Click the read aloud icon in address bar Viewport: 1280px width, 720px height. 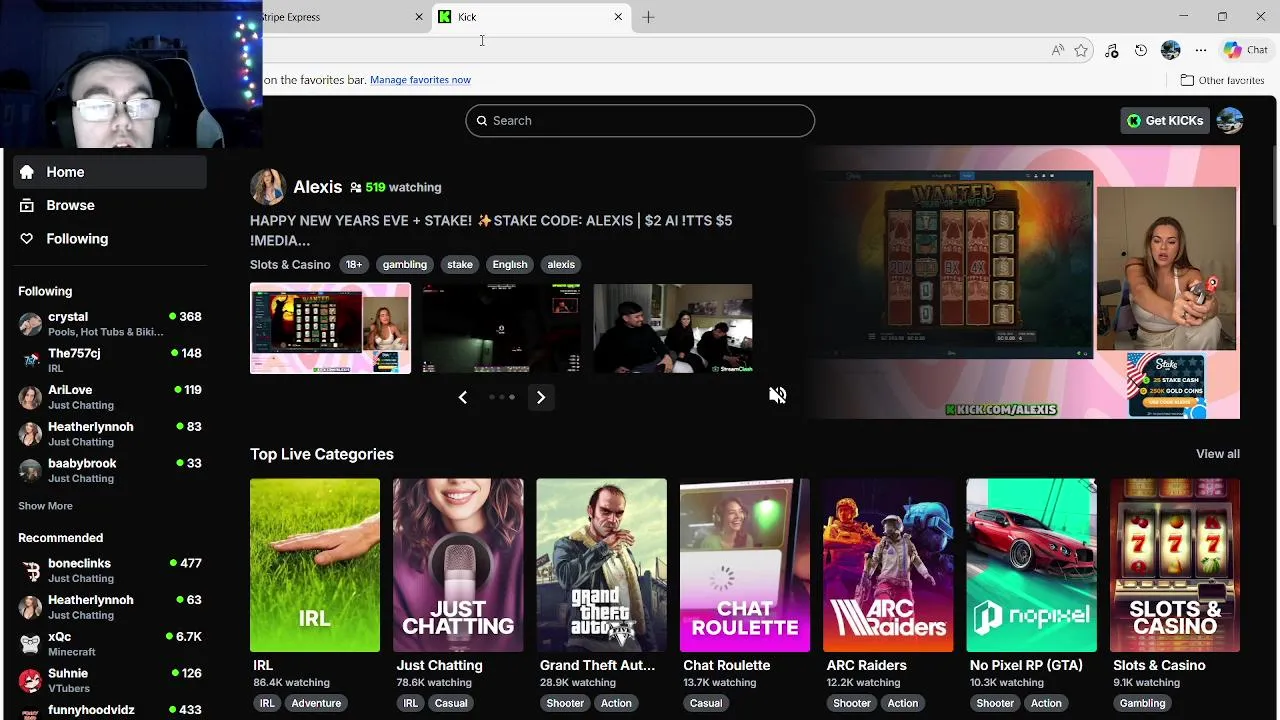[1058, 50]
